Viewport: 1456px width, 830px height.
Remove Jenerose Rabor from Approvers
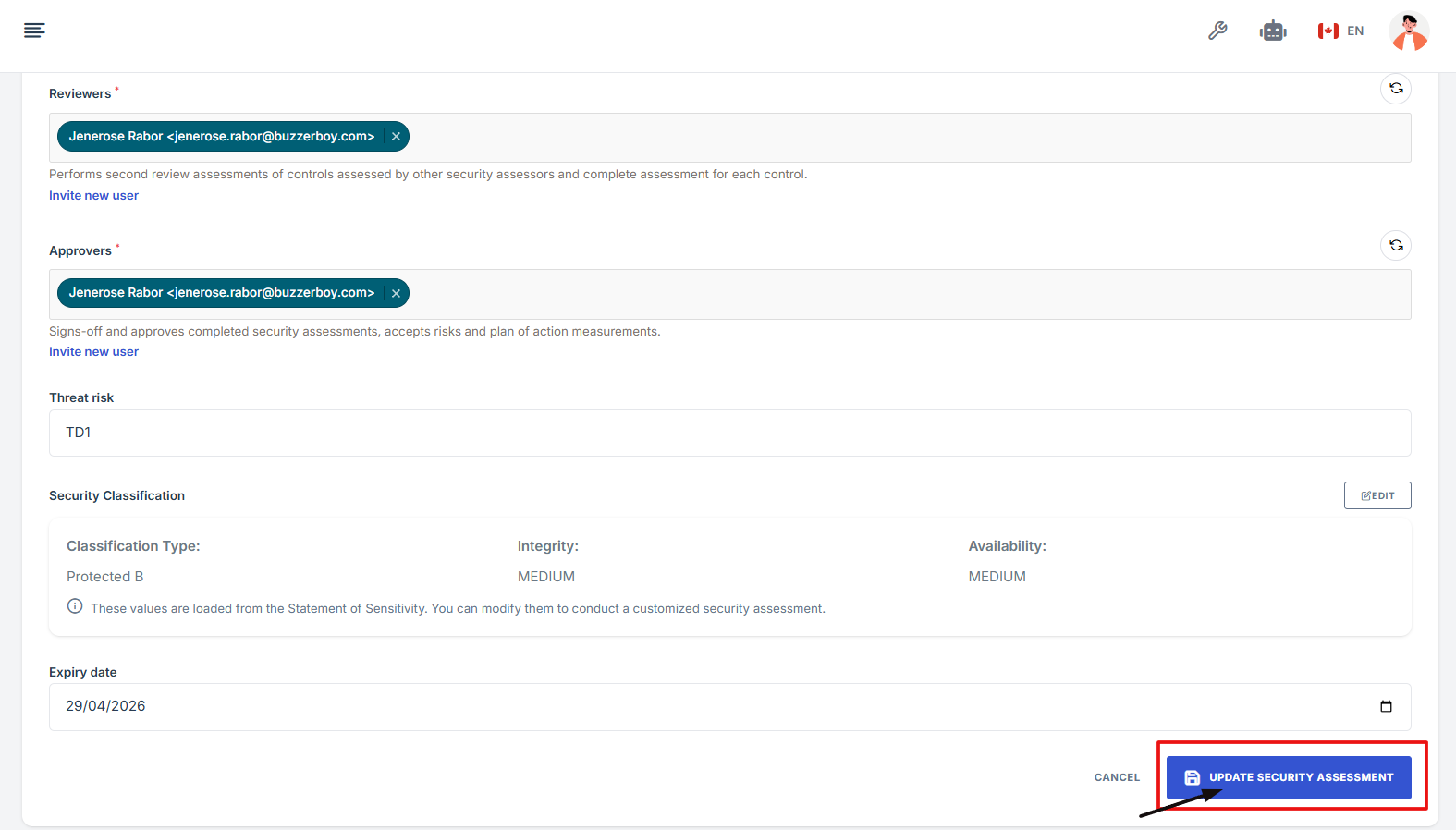coord(396,293)
